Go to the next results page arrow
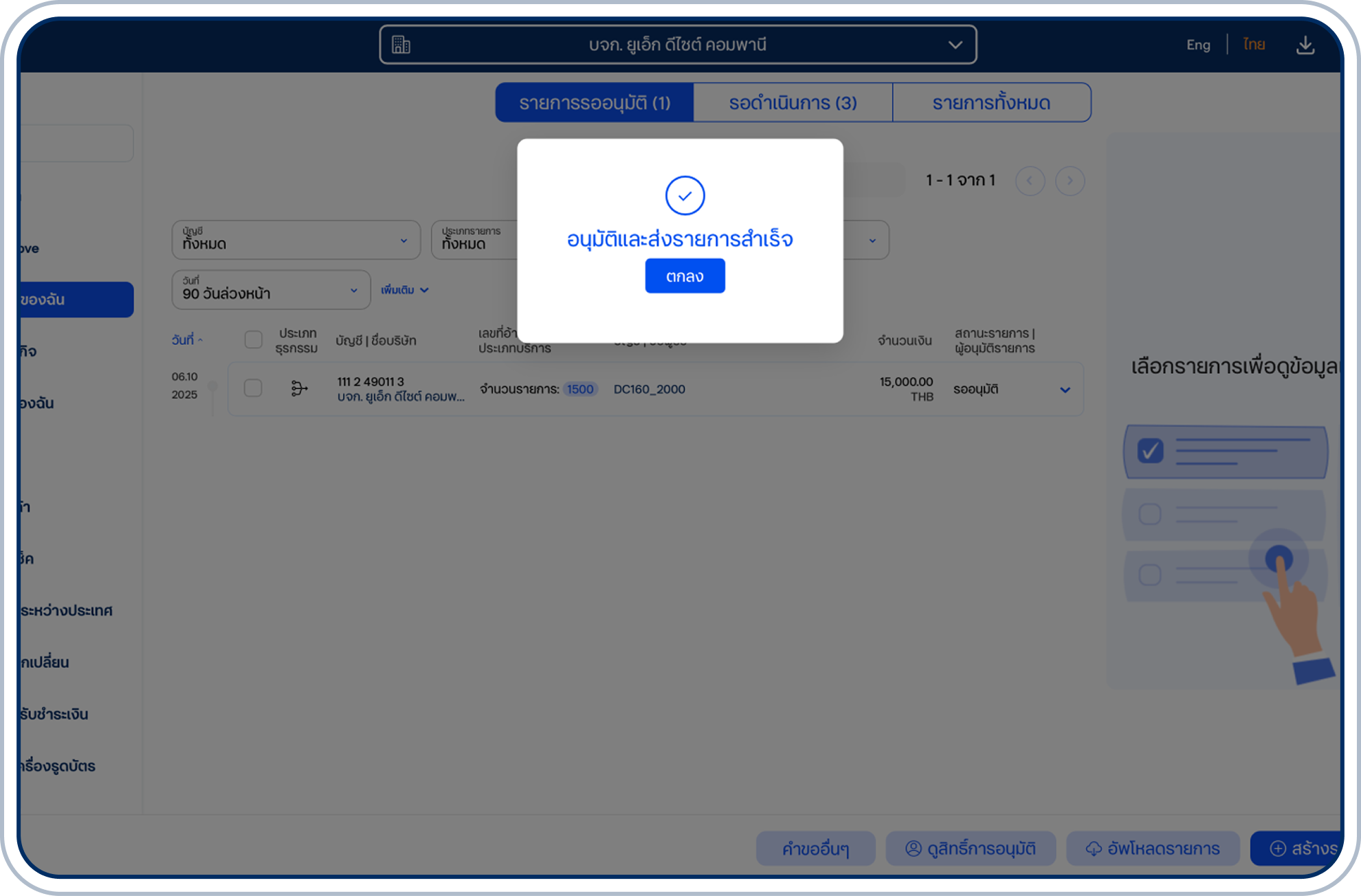Screen dimensions: 1361x896 (1070, 181)
